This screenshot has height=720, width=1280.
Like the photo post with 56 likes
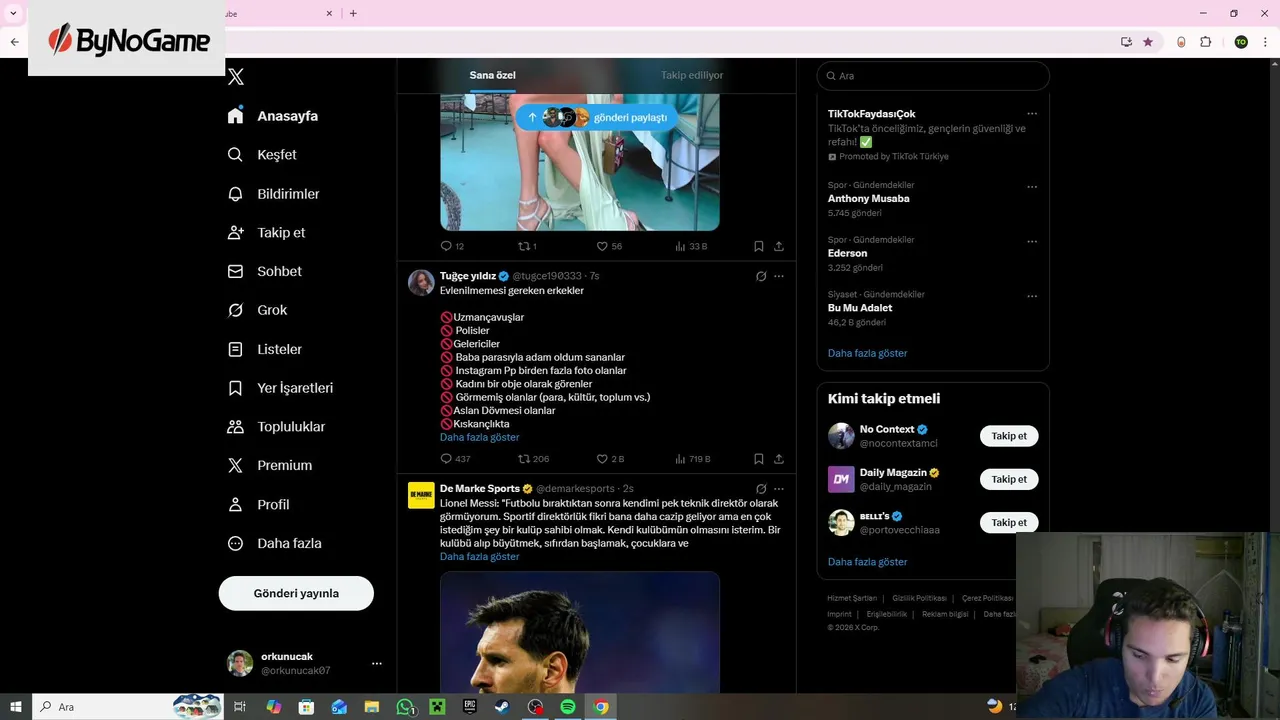tap(609, 246)
